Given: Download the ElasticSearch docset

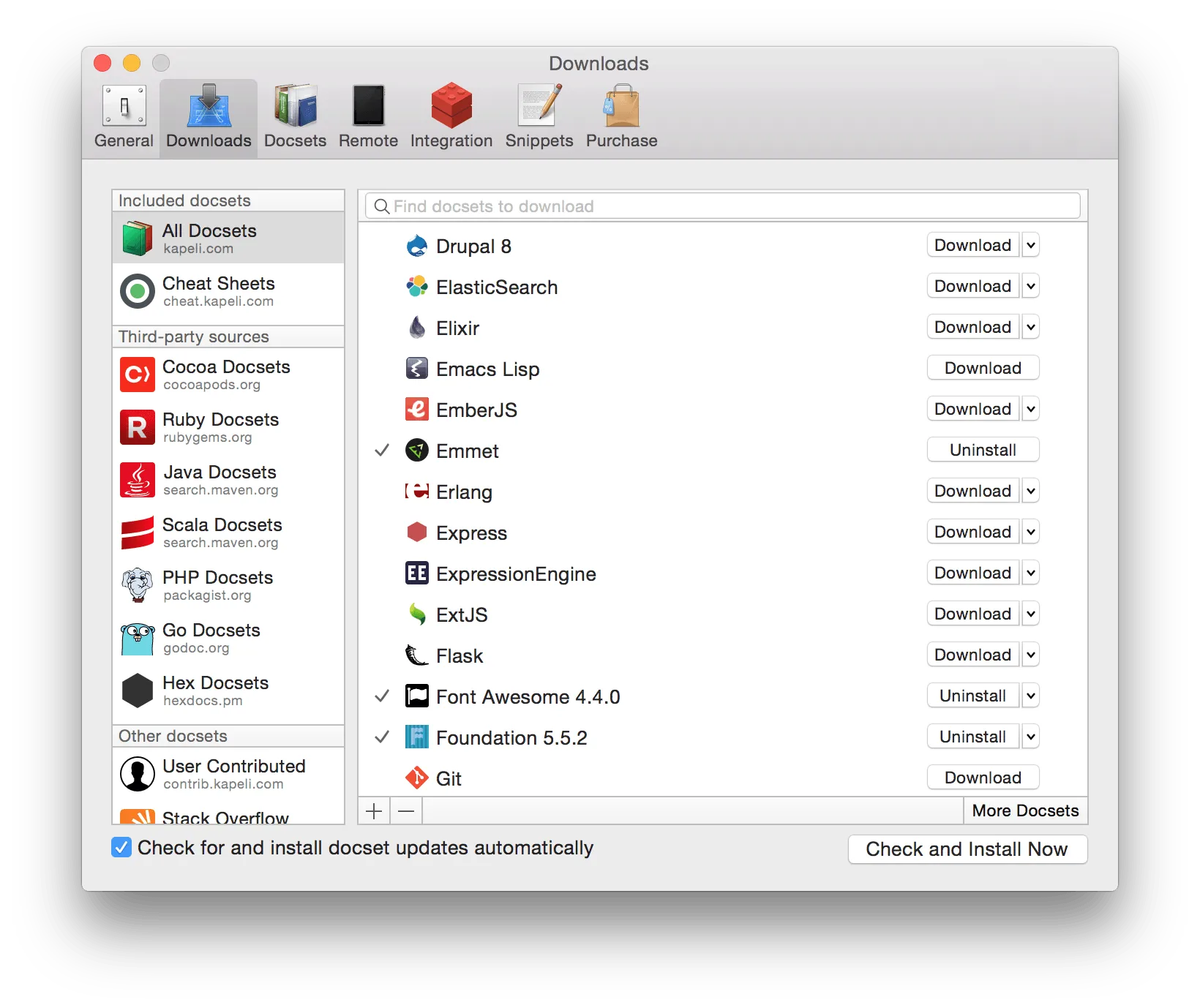Looking at the screenshot, I should (x=973, y=286).
